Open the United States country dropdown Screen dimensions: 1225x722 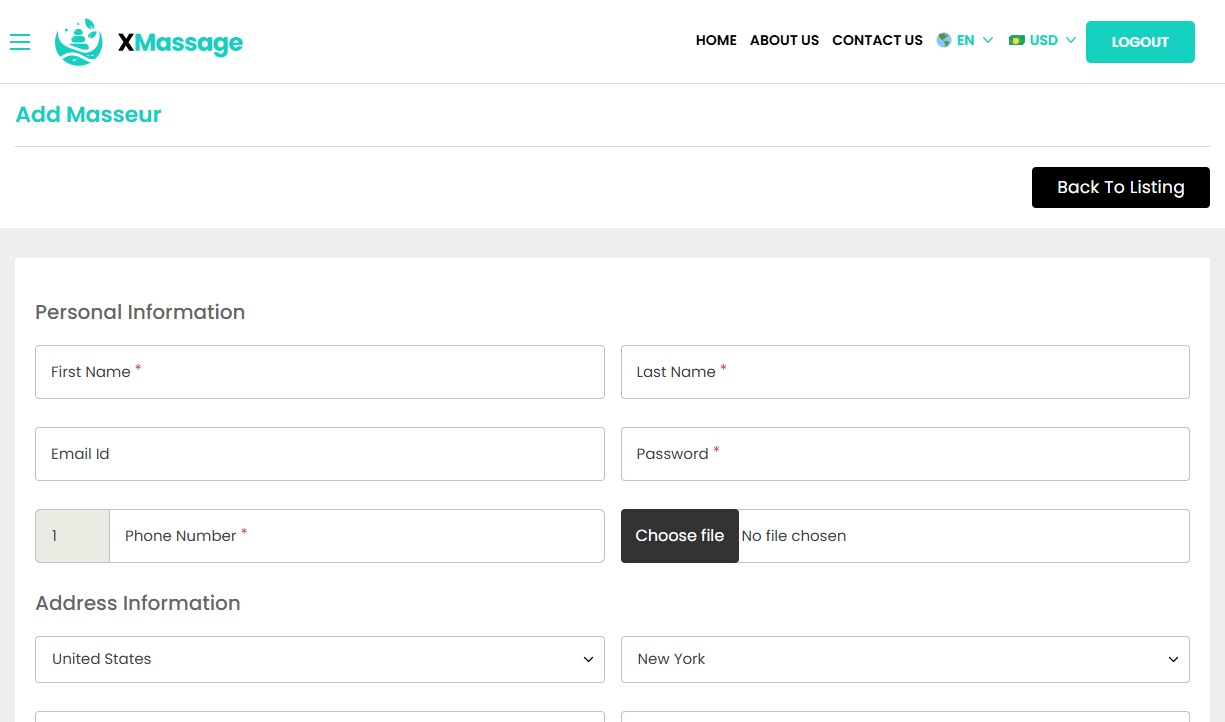[x=319, y=660]
